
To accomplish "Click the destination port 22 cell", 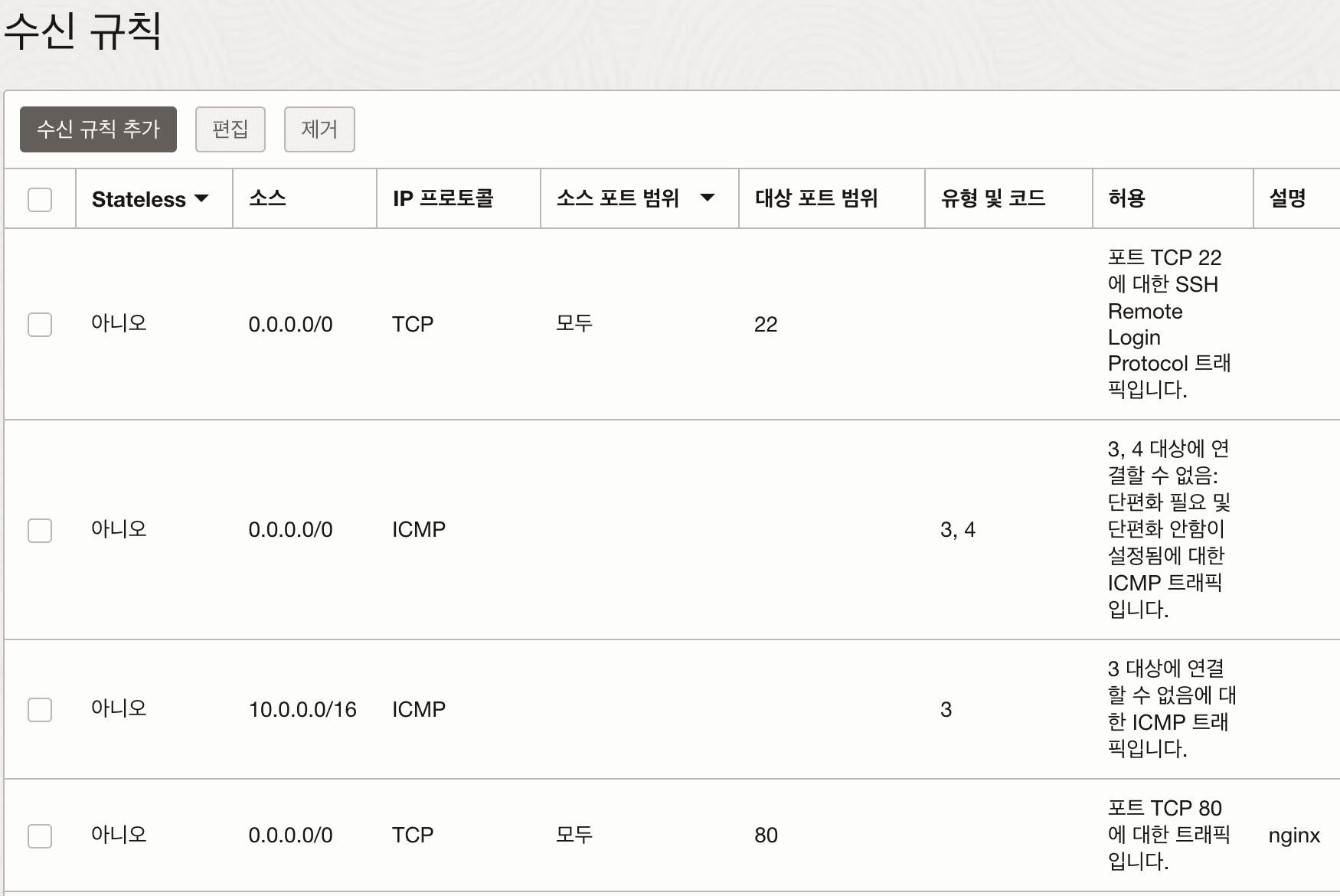I will (x=766, y=325).
